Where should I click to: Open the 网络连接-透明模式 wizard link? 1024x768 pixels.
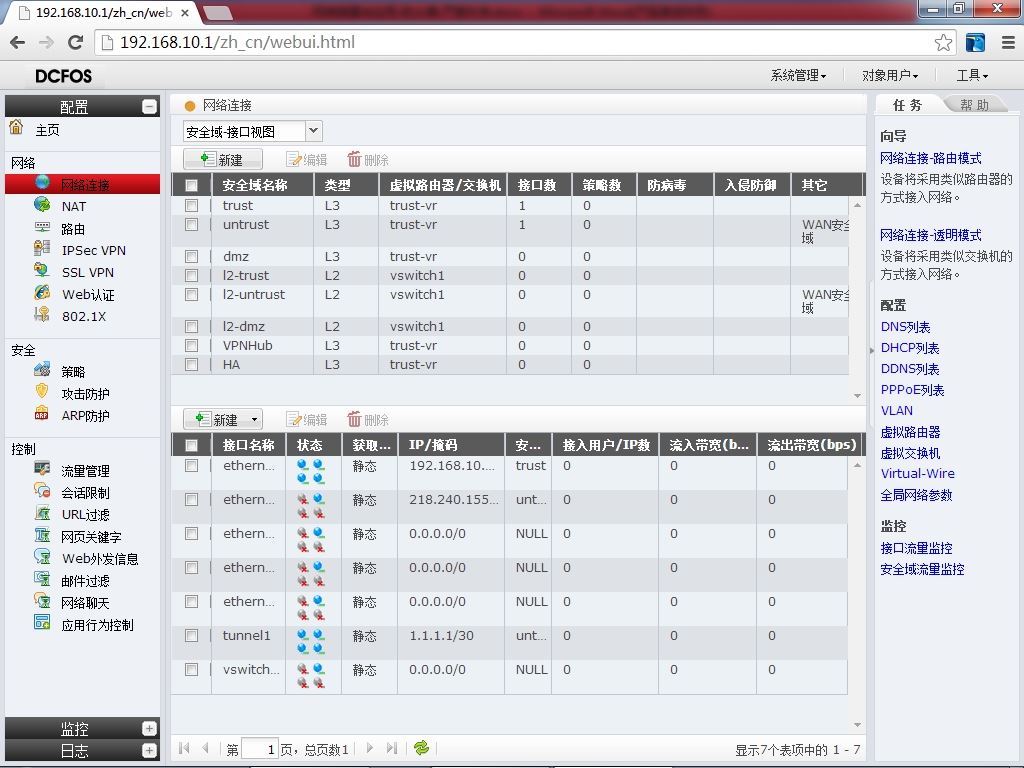tap(931, 235)
